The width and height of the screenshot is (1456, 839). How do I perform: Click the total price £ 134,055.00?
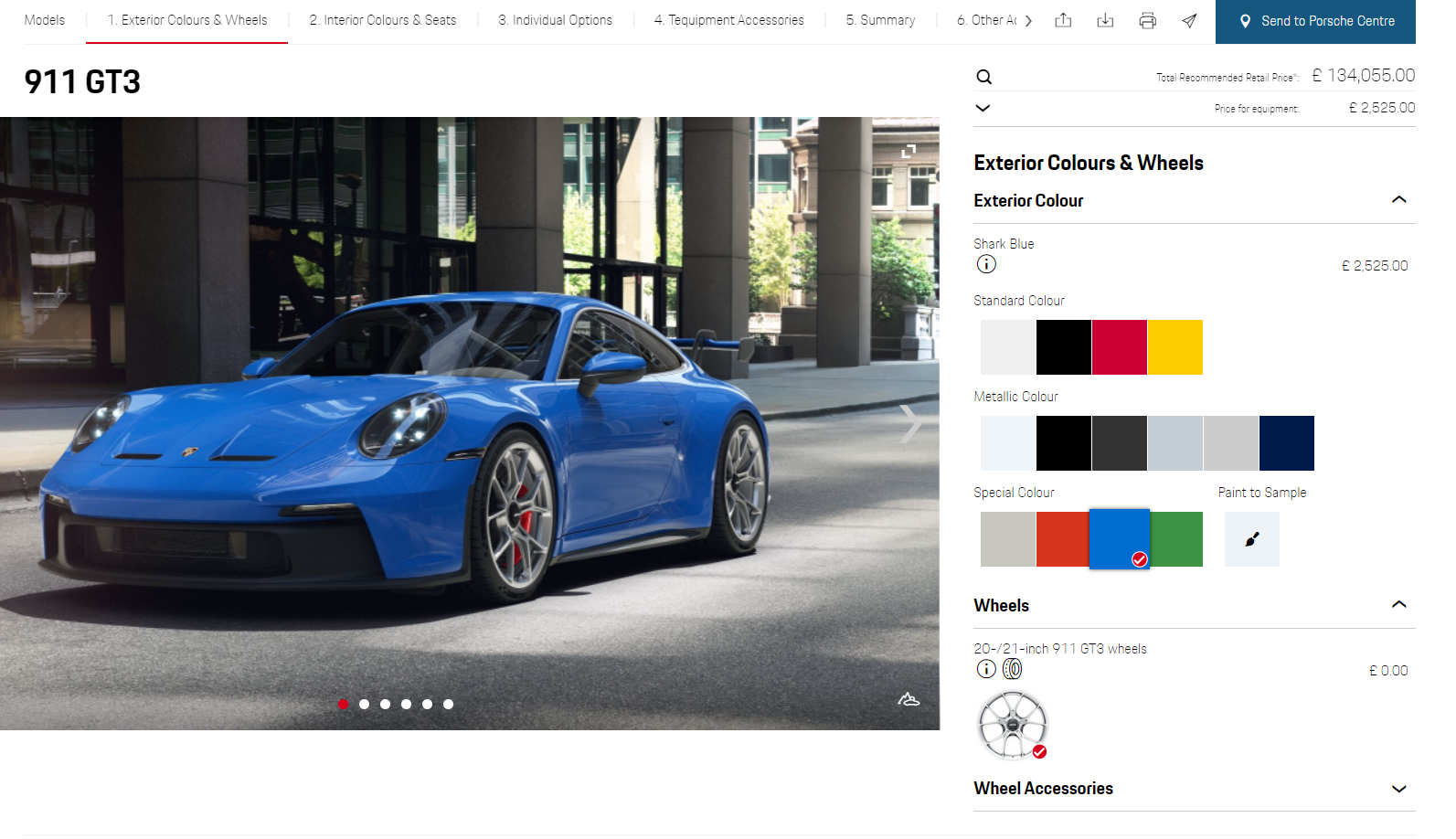pyautogui.click(x=1364, y=76)
